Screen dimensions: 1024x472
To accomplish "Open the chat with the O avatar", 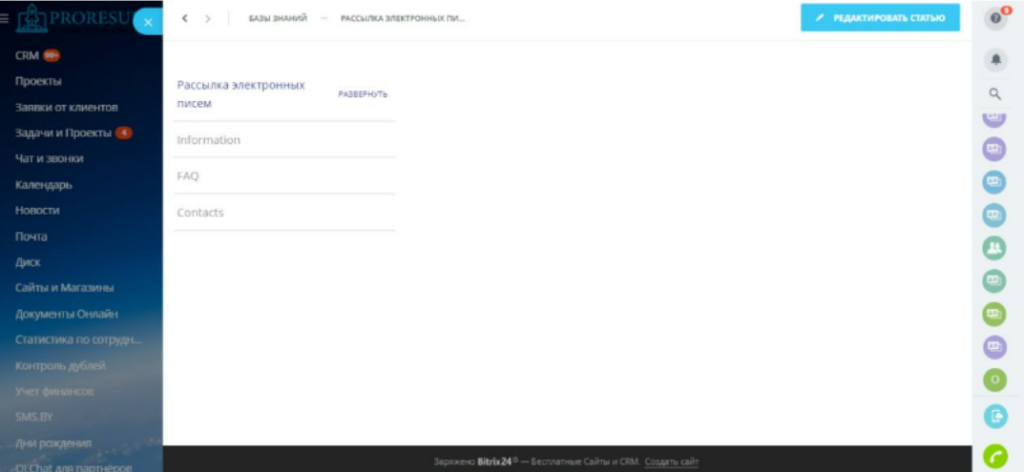I will tap(995, 380).
